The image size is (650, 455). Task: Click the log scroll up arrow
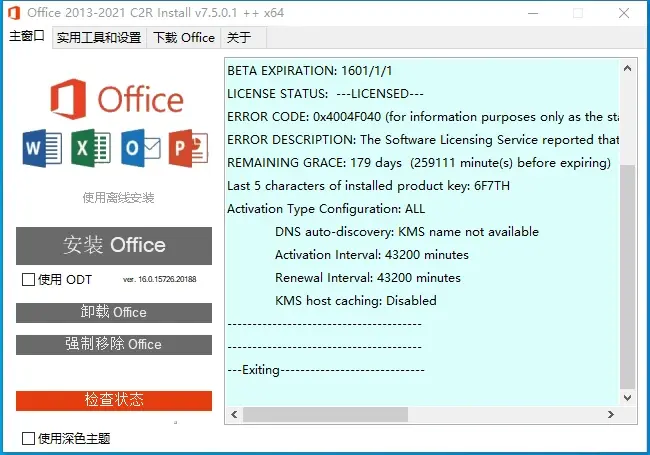tap(628, 68)
